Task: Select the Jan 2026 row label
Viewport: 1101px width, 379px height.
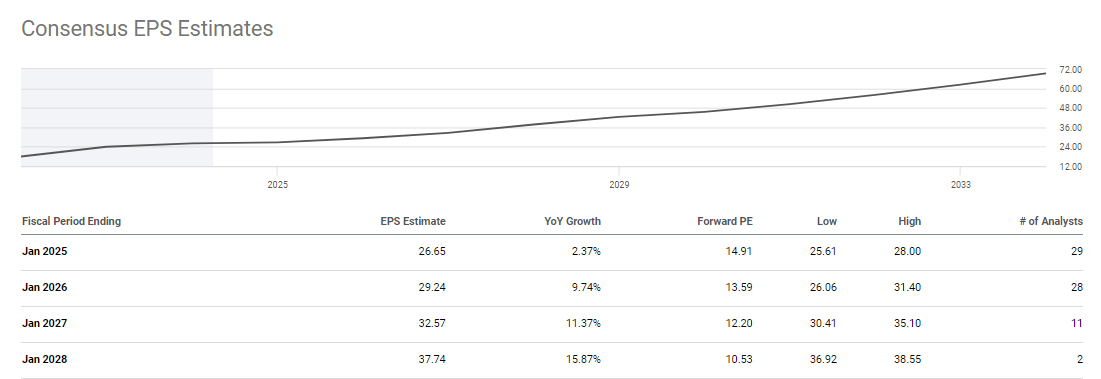Action: pos(45,287)
